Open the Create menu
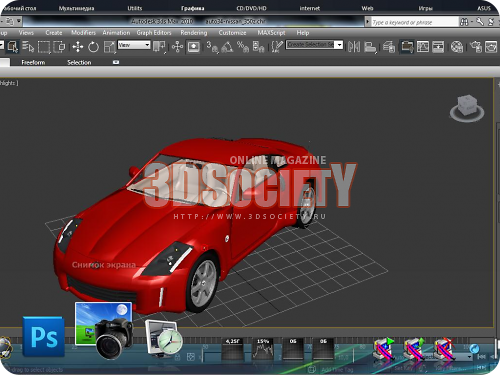The width and height of the screenshot is (500, 375). click(x=54, y=33)
